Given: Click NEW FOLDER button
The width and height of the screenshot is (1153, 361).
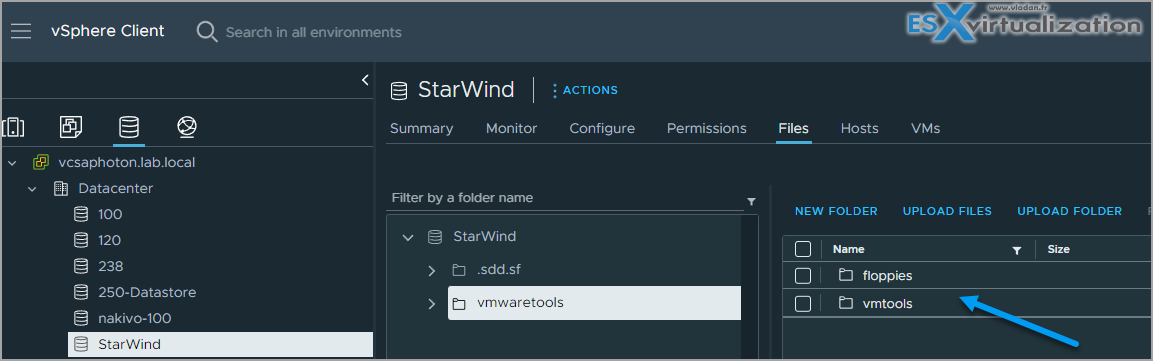Looking at the screenshot, I should (x=836, y=212).
